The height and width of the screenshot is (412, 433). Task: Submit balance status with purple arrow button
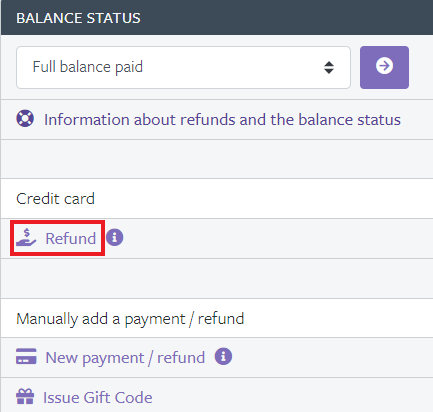coord(384,67)
